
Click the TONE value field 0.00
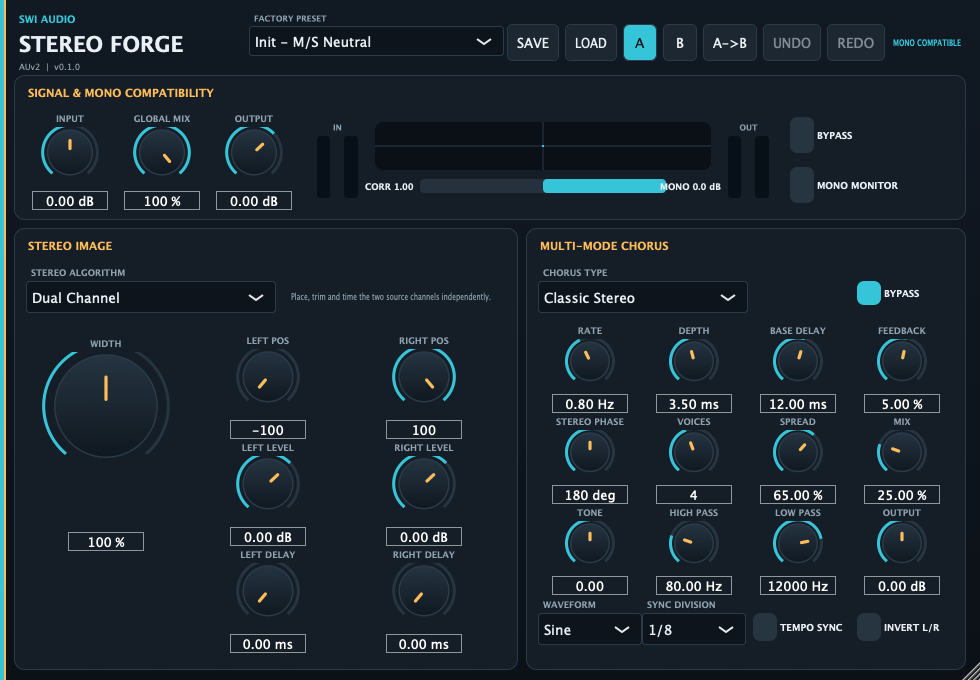589,586
